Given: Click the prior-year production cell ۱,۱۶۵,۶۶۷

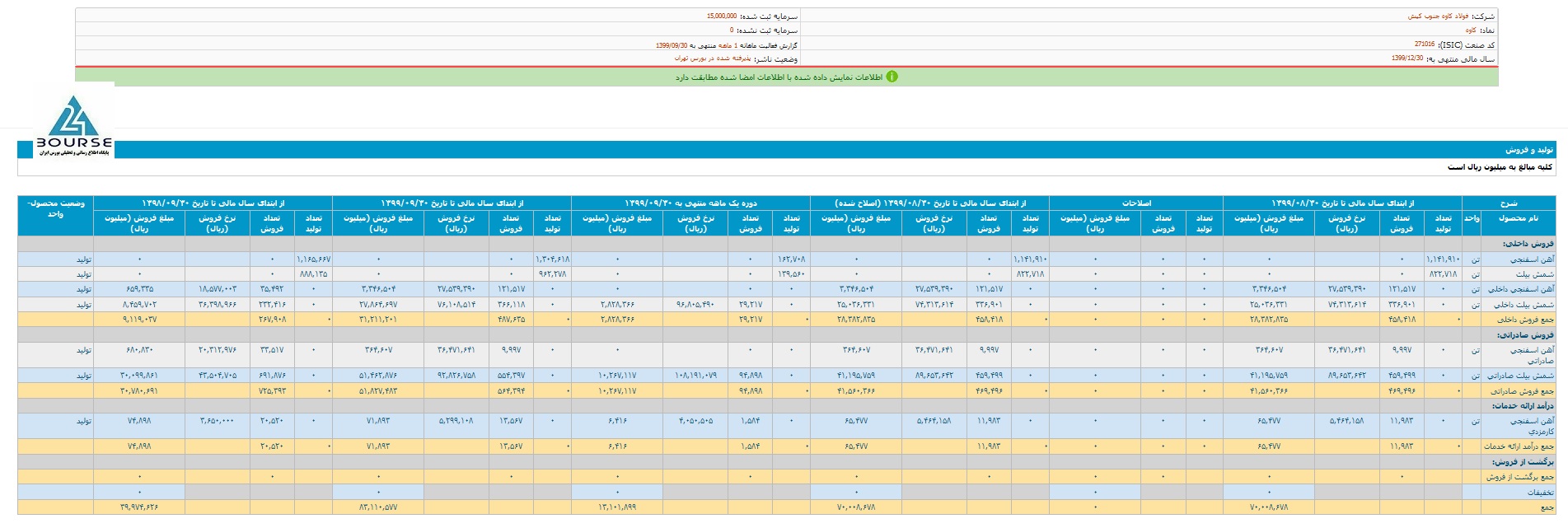Looking at the screenshot, I should pyautogui.click(x=313, y=259).
